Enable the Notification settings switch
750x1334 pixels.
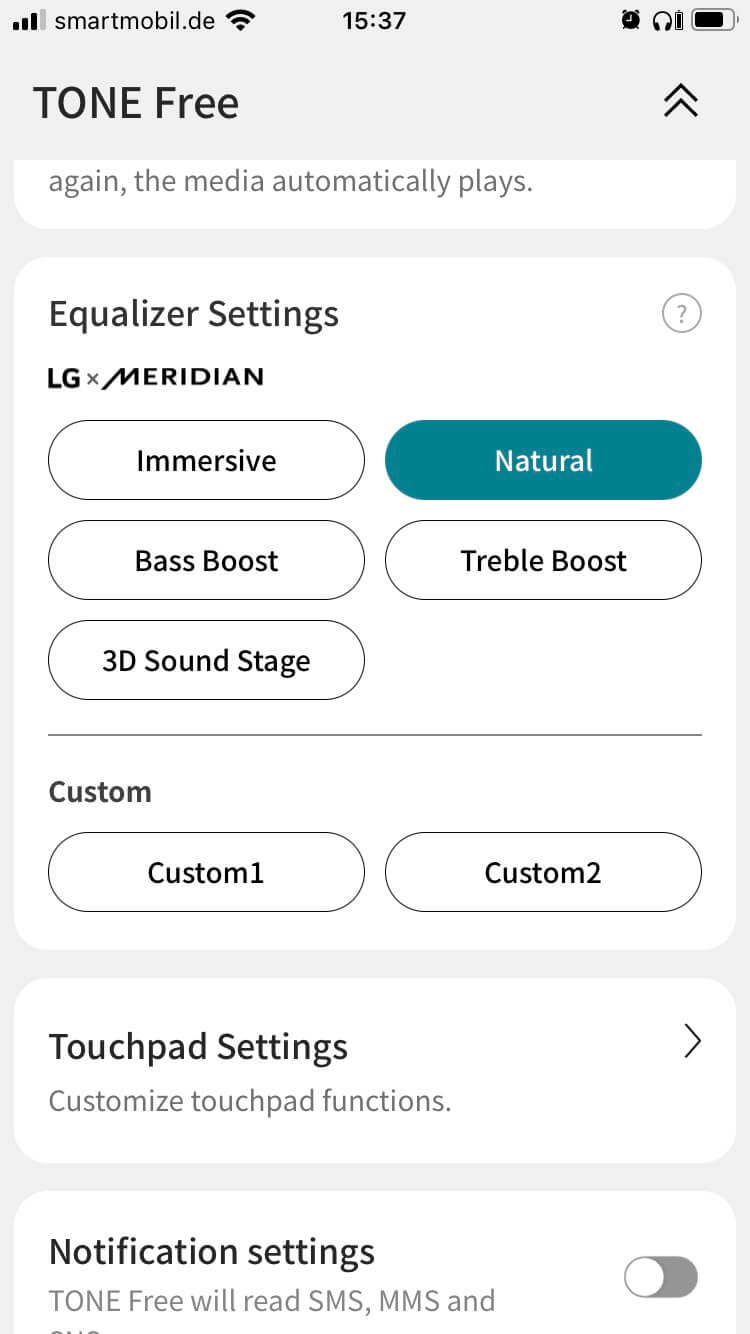[x=660, y=1277]
